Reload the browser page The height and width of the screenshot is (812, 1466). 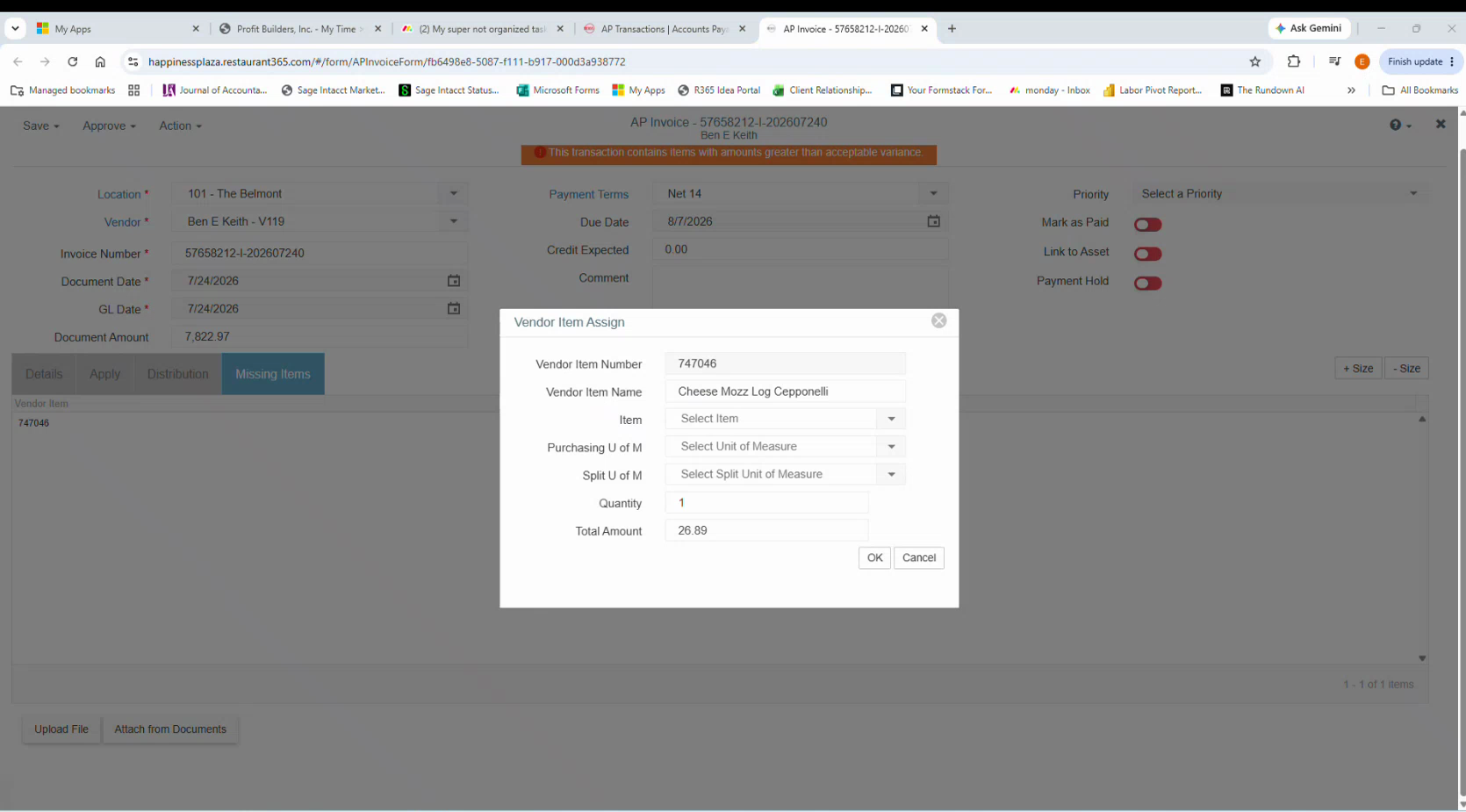[73, 61]
